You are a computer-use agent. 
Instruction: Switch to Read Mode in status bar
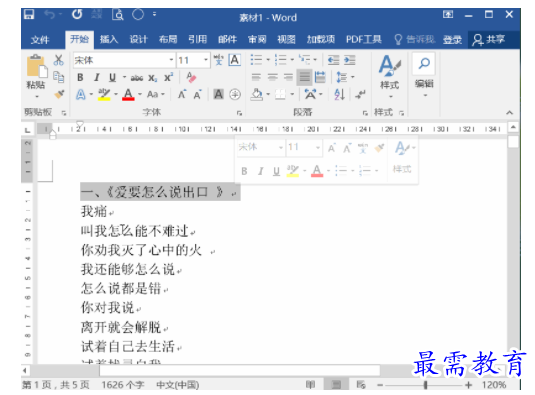point(310,385)
